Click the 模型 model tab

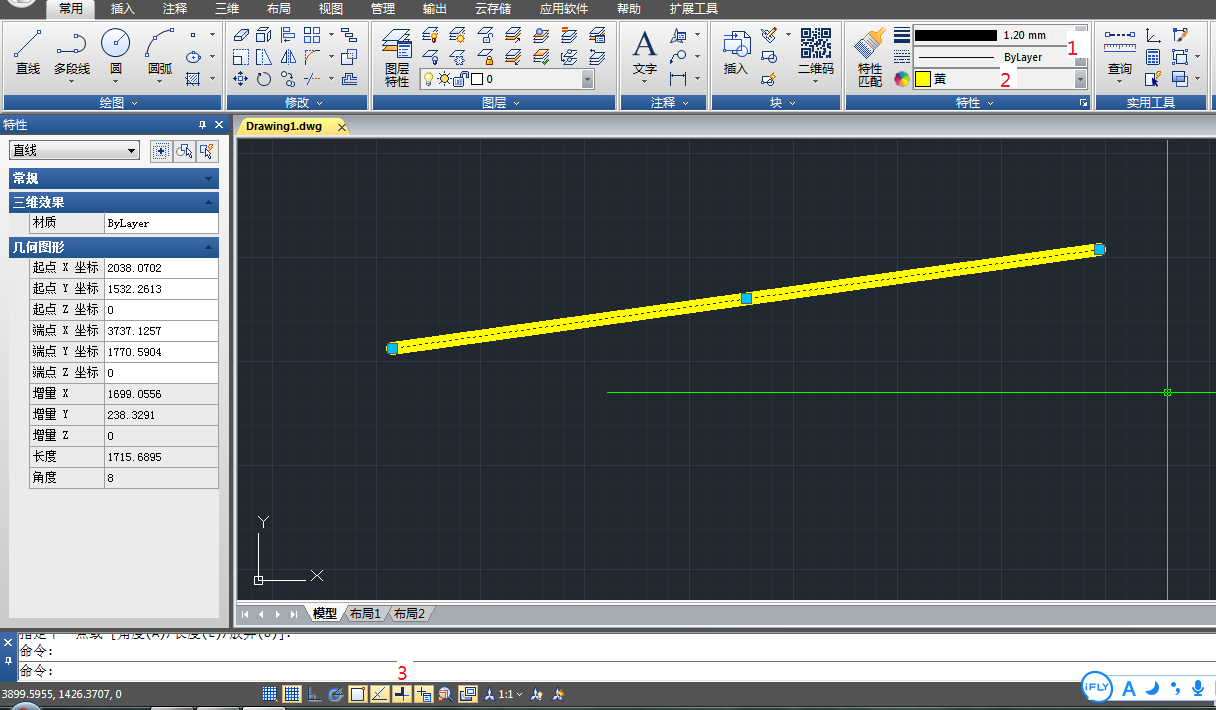point(325,613)
